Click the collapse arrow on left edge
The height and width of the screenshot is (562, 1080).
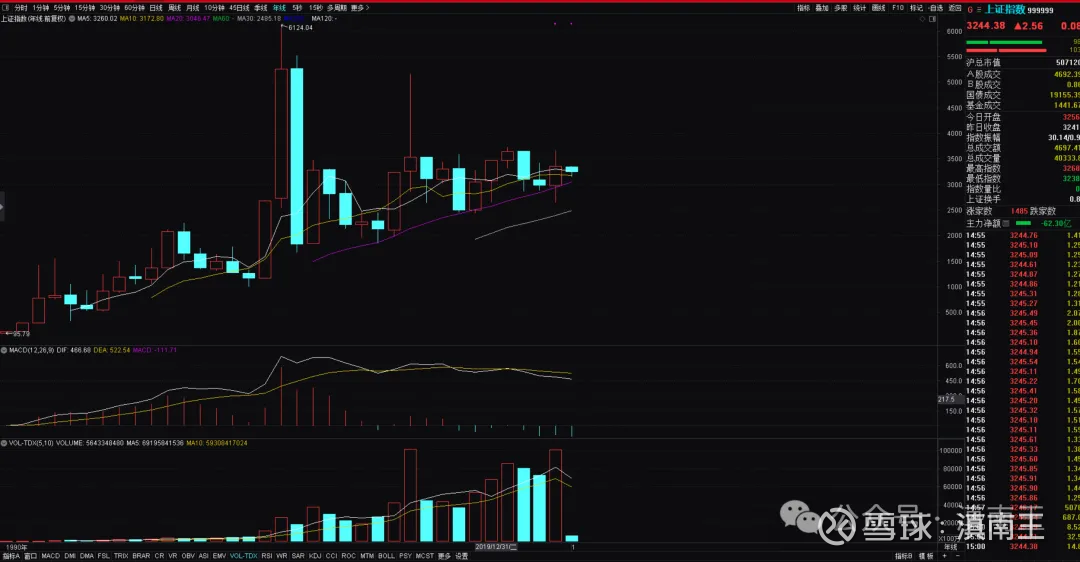2,207
